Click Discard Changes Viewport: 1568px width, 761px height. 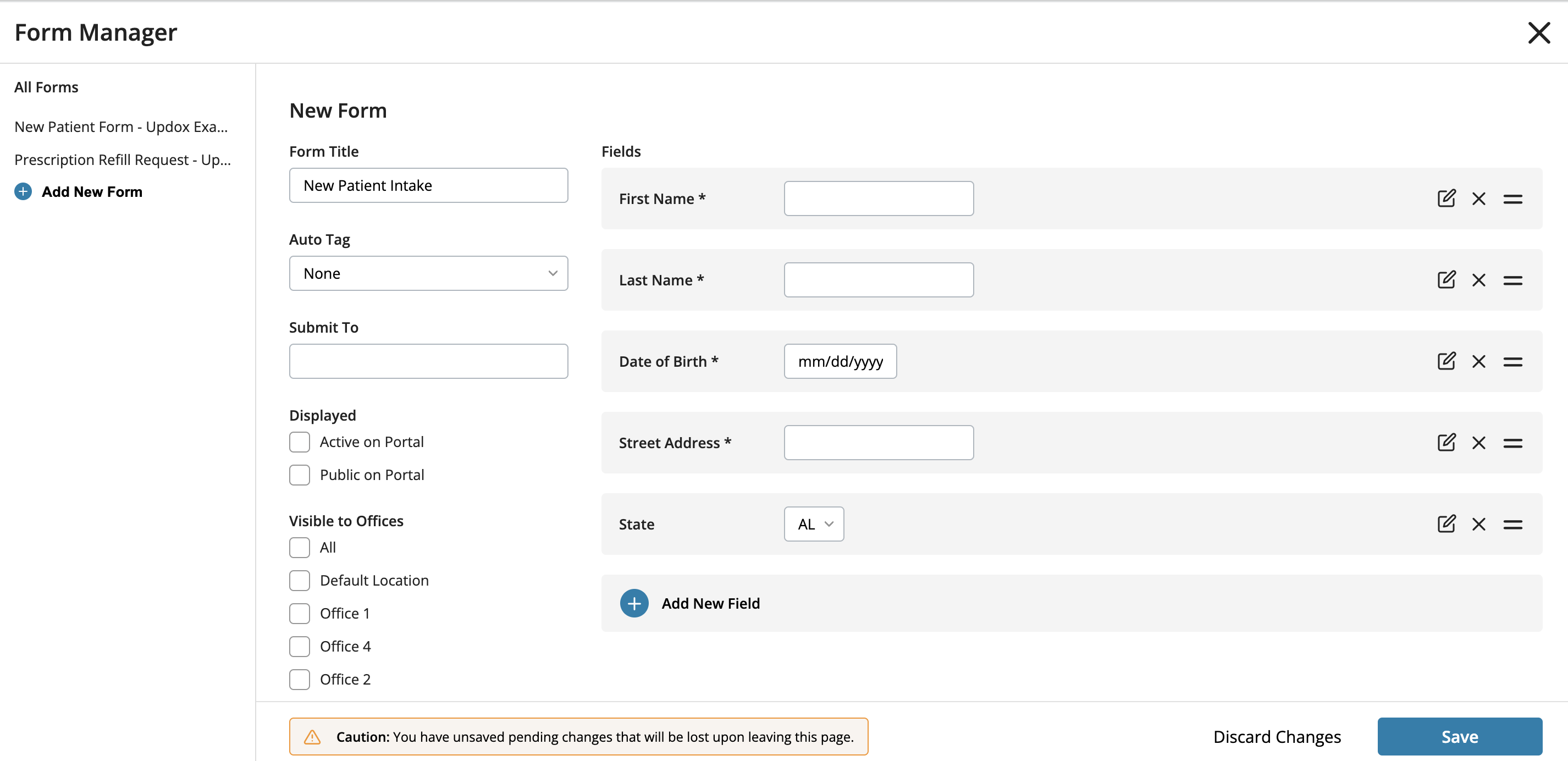point(1277,737)
